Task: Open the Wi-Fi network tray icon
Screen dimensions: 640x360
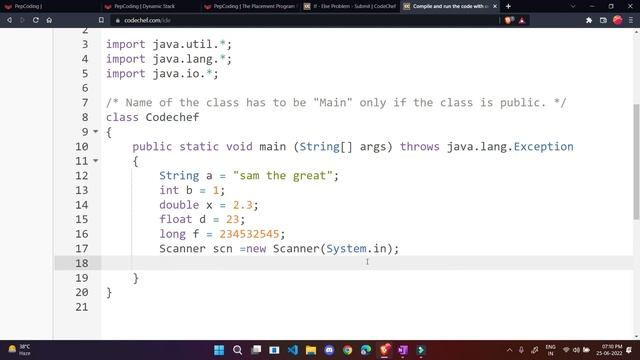Action: coord(566,350)
